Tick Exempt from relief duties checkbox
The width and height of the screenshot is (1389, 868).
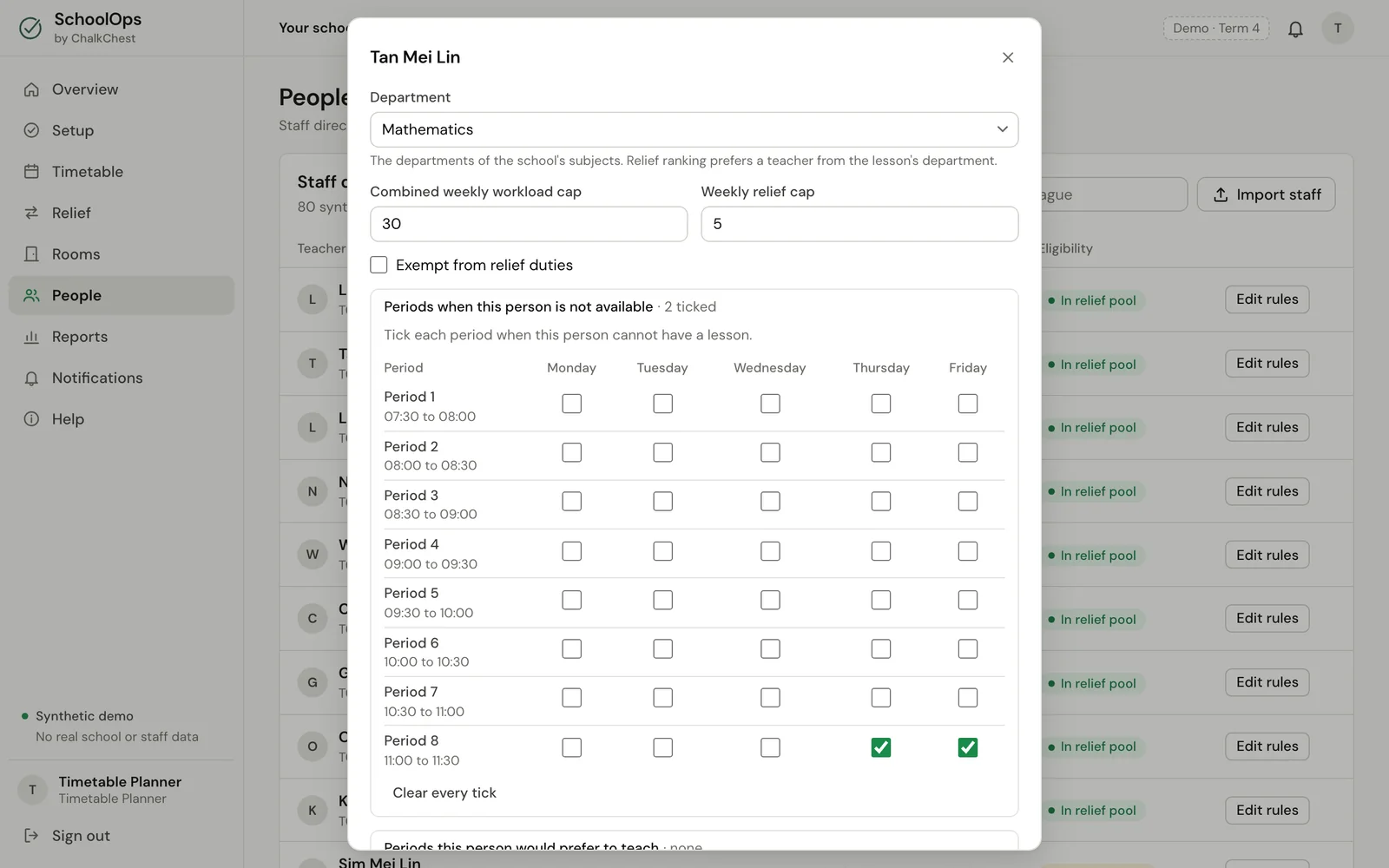point(379,265)
